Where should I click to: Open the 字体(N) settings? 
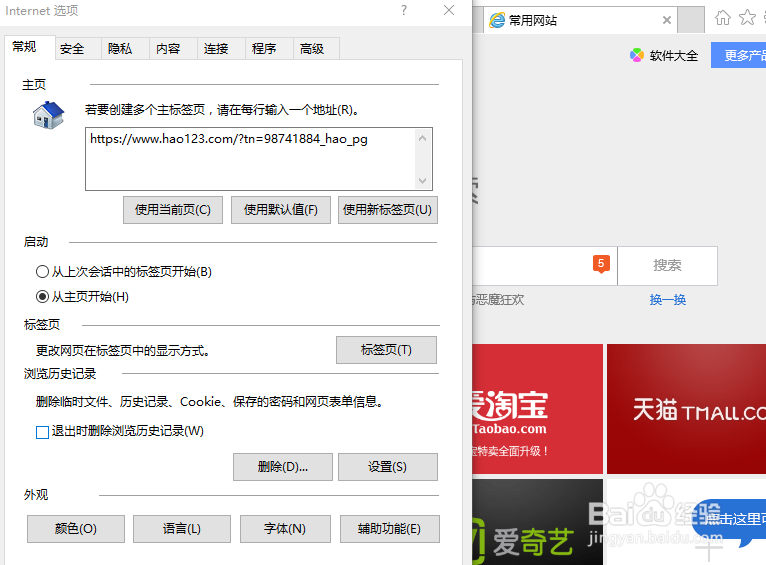click(285, 529)
